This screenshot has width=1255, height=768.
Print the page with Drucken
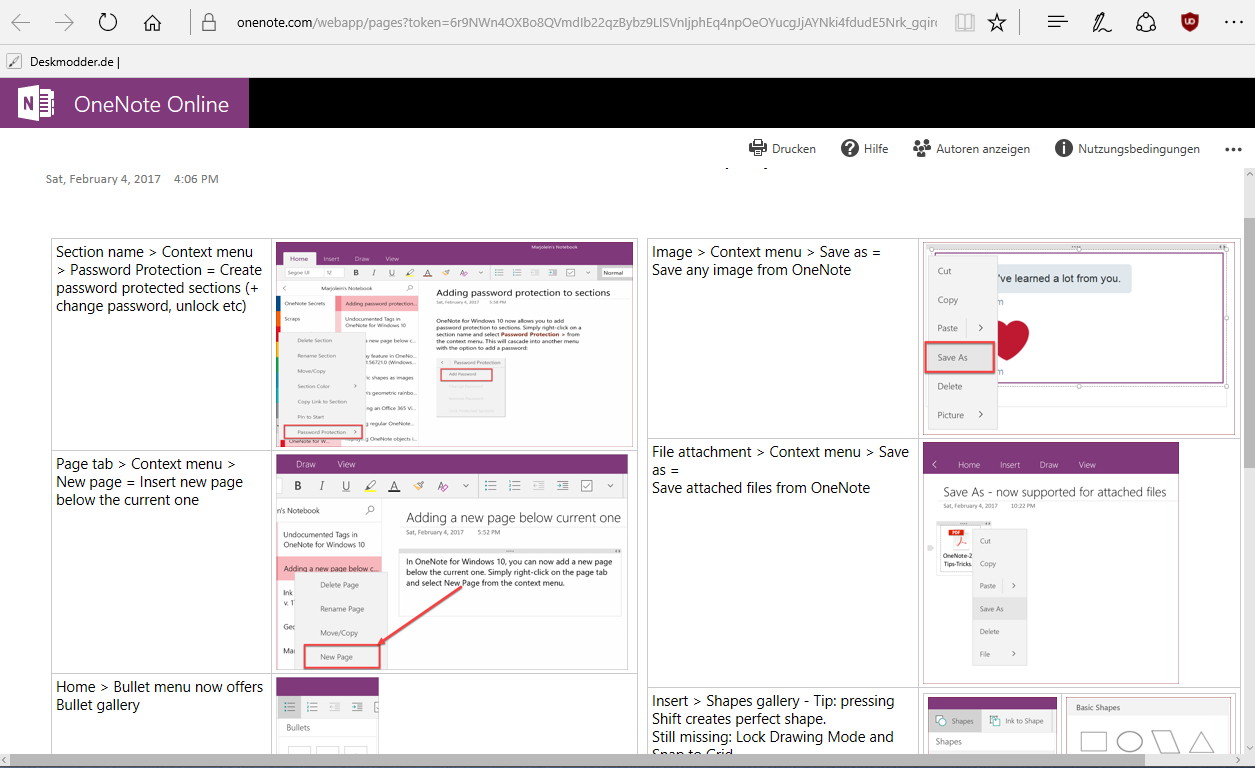[782, 148]
